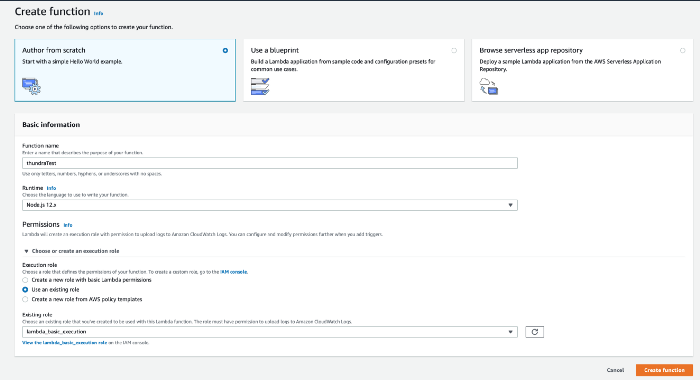The height and width of the screenshot is (380, 700).
Task: Open Info link next to Permissions
Action: pyautogui.click(x=68, y=225)
